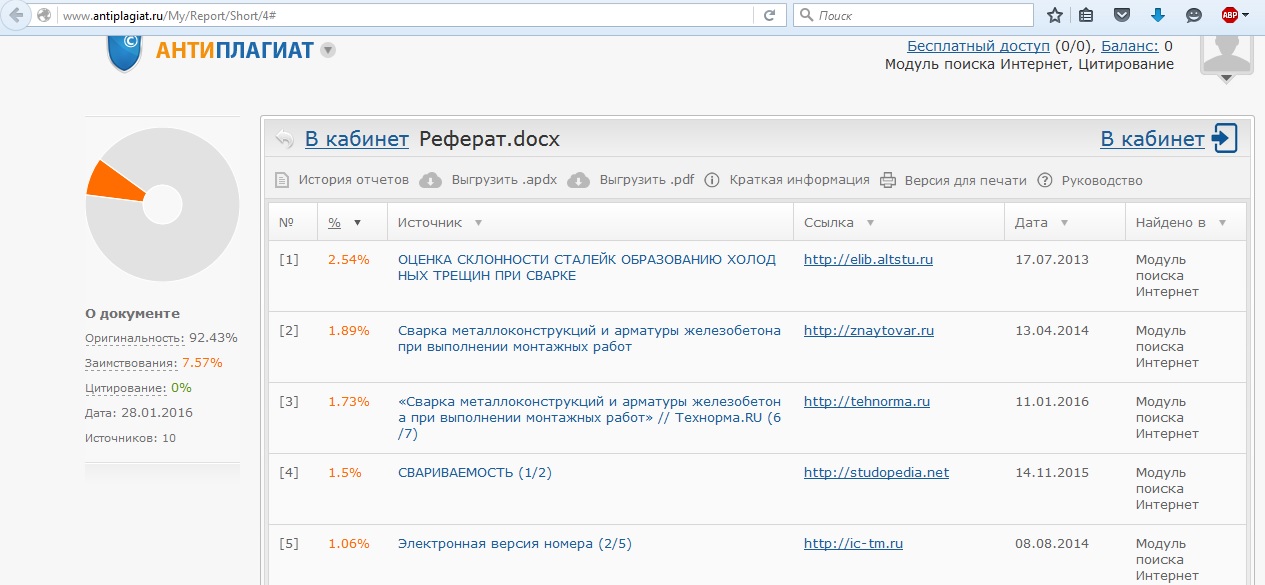Open Adblock Plus dropdown arrow
Image resolution: width=1265 pixels, height=585 pixels.
click(1245, 16)
